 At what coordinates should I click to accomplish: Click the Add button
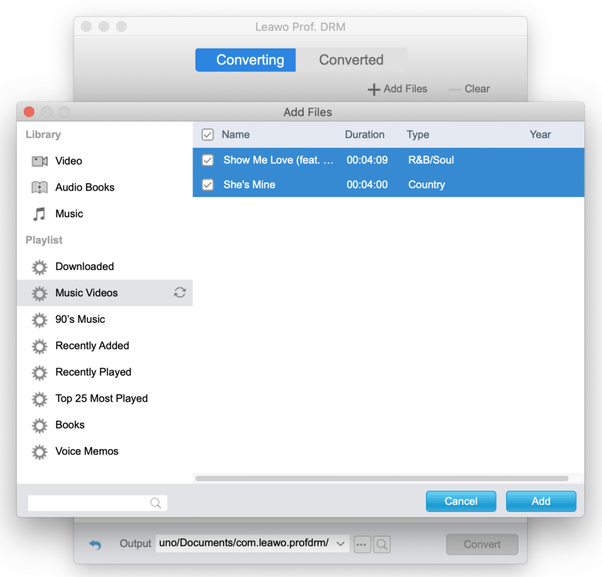click(x=541, y=501)
